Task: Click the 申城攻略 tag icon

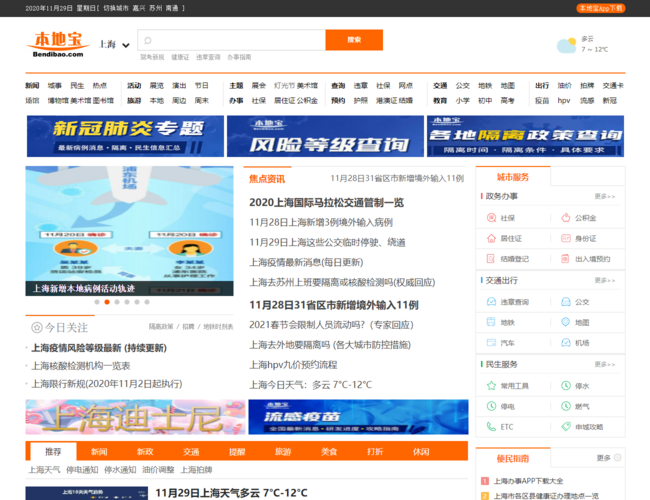Action: (566, 427)
